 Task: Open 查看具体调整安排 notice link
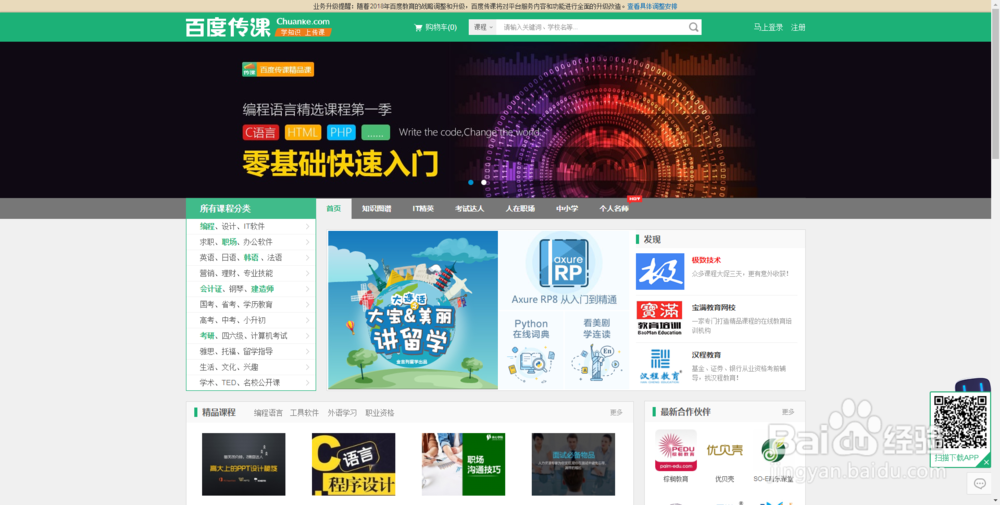coord(652,6)
